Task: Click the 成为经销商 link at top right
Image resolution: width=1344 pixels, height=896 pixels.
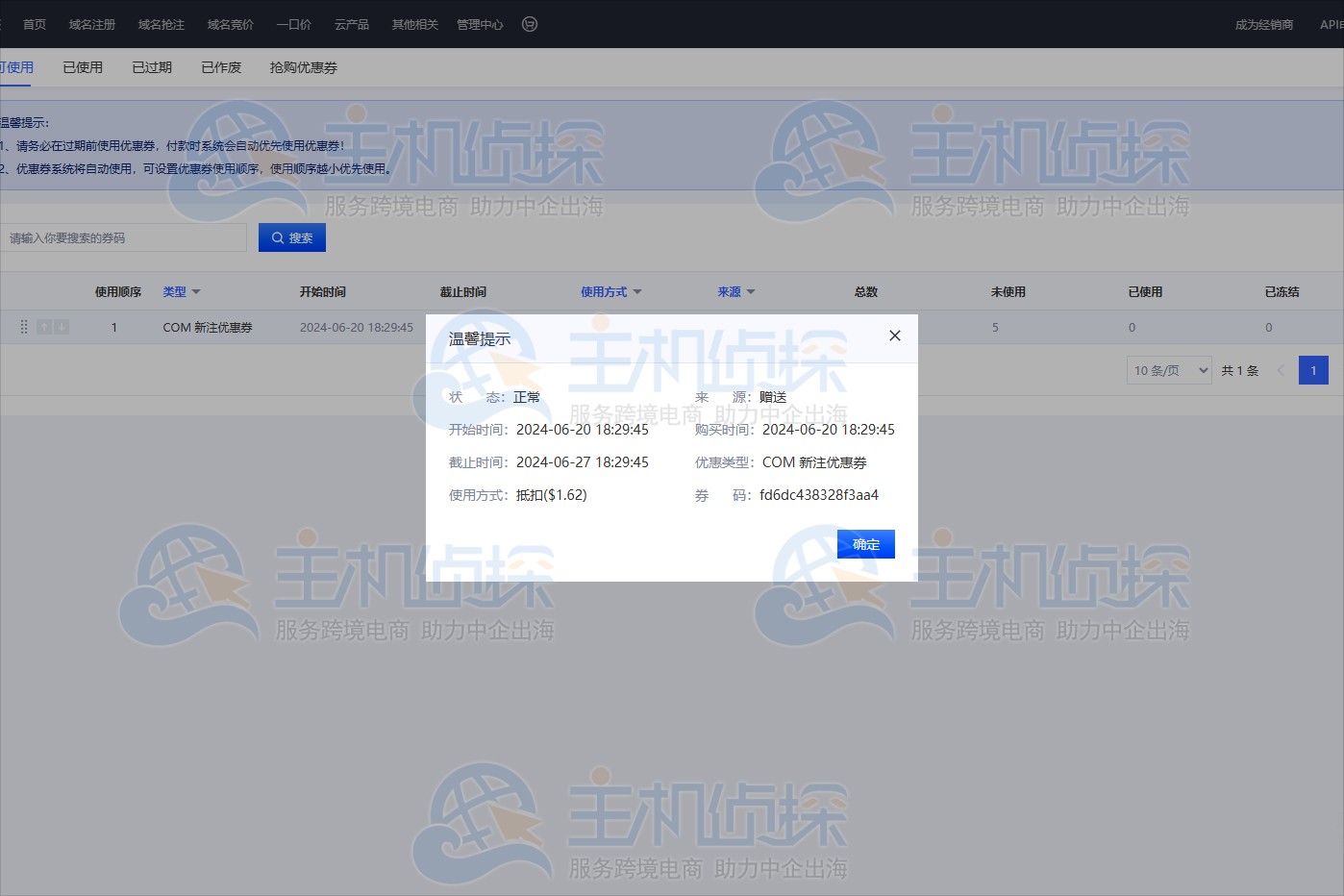Action: pos(1263,24)
